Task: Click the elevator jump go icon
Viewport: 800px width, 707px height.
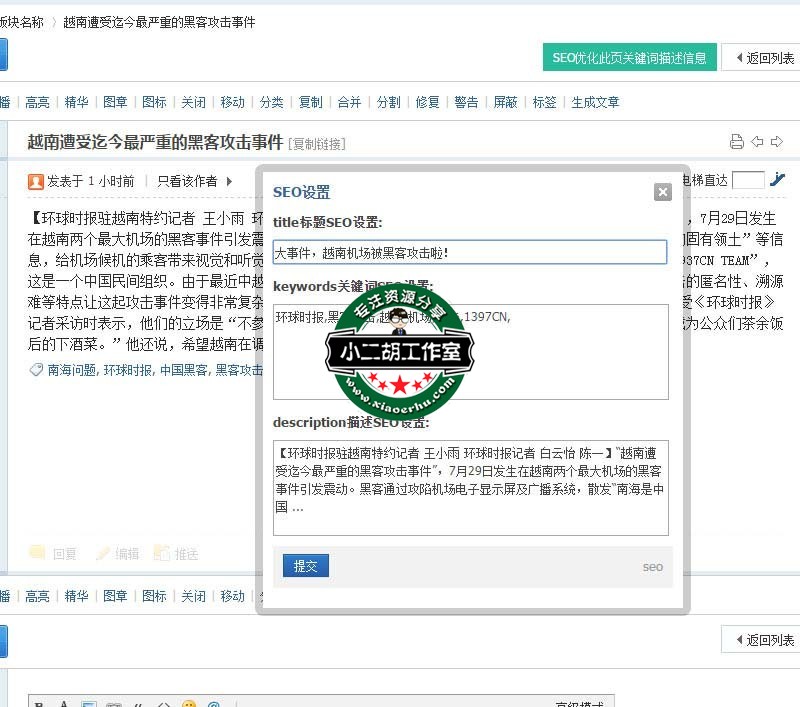Action: (778, 180)
